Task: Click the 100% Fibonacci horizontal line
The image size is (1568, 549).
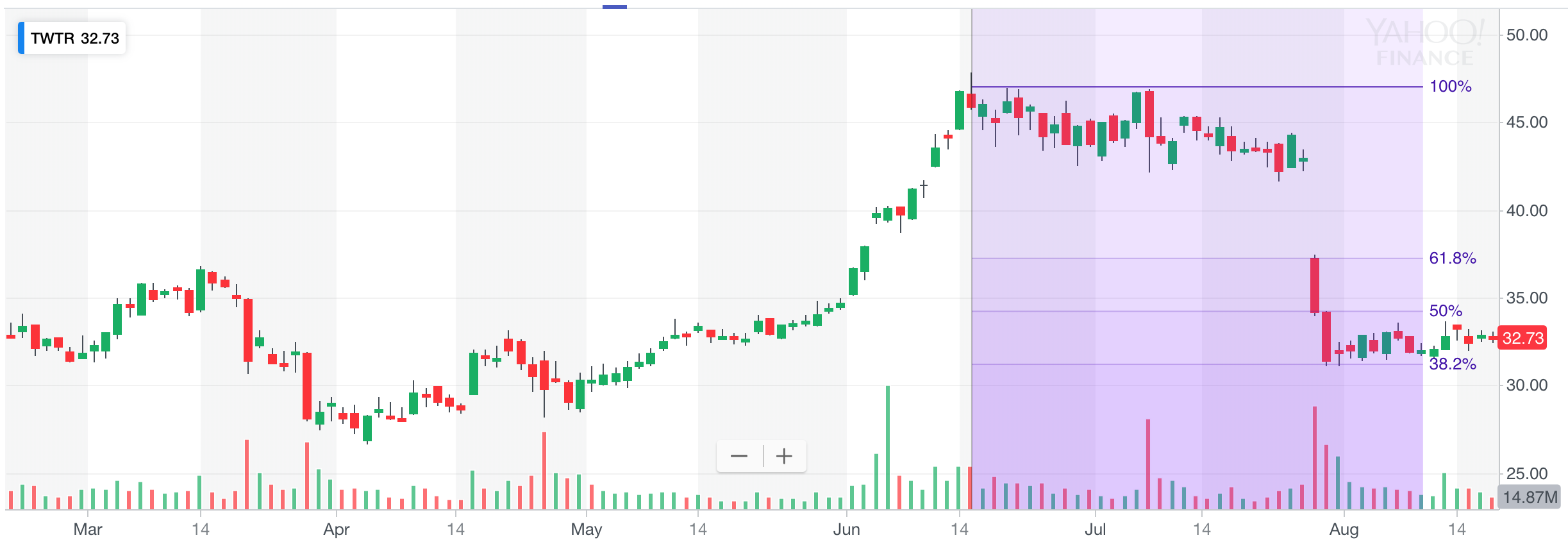Action: [x=1197, y=87]
